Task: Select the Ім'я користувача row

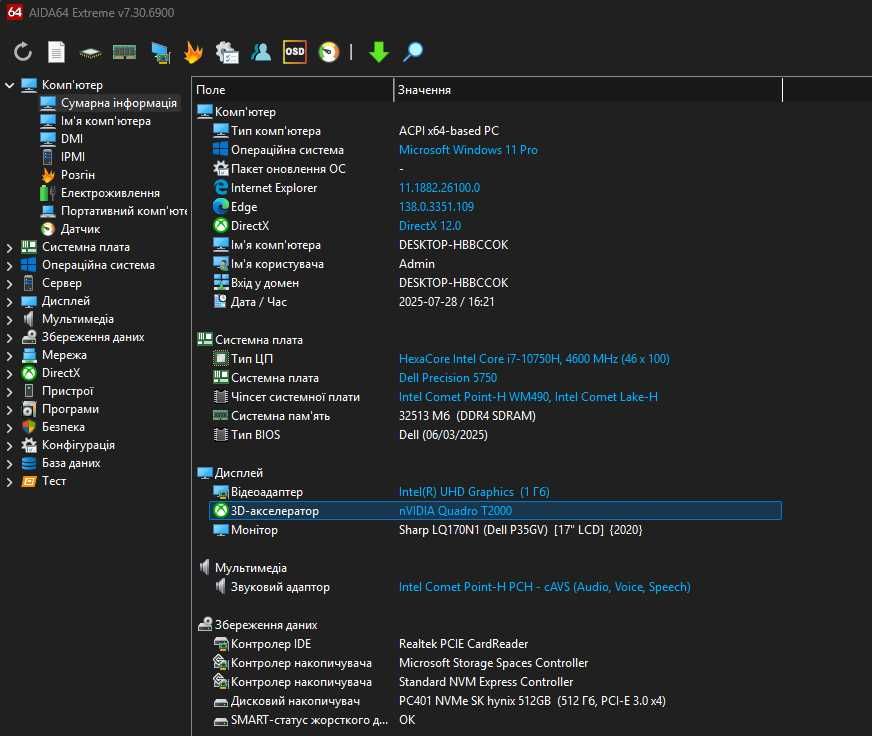Action: click(x=496, y=264)
